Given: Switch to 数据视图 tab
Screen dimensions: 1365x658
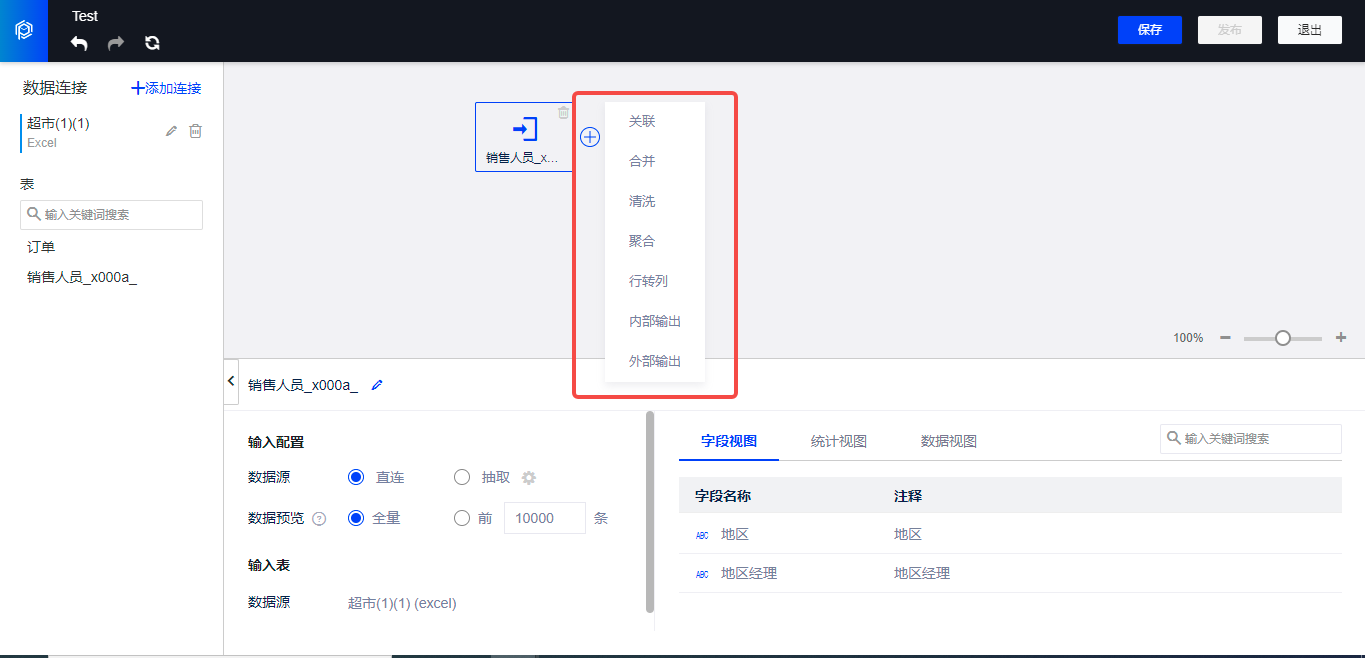Looking at the screenshot, I should pyautogui.click(x=948, y=441).
